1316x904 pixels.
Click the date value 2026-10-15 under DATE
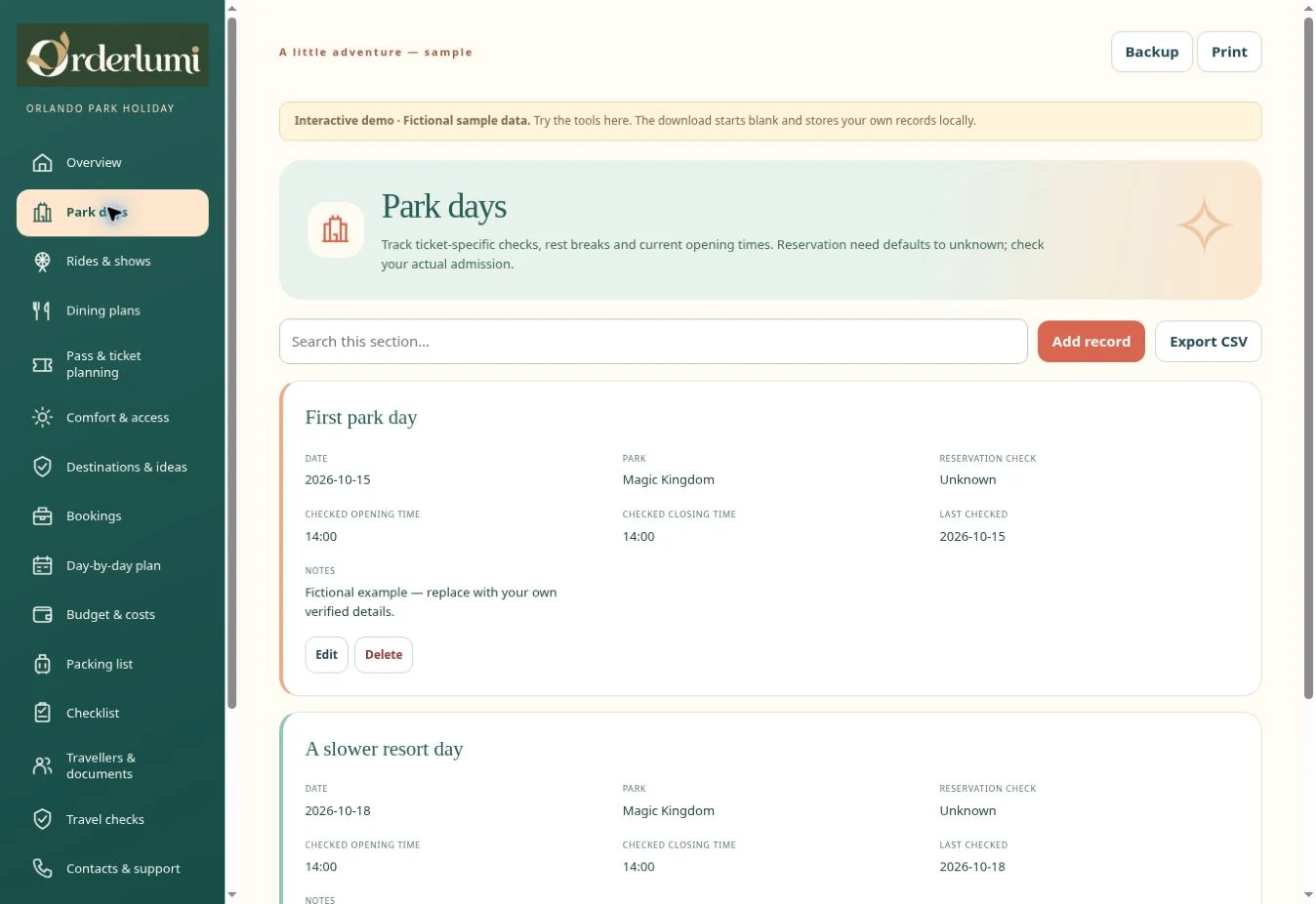(x=338, y=479)
